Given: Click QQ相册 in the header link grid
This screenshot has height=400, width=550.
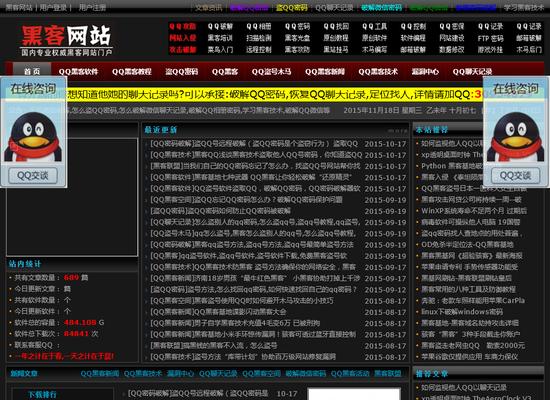Looking at the screenshot, I should tap(259, 26).
